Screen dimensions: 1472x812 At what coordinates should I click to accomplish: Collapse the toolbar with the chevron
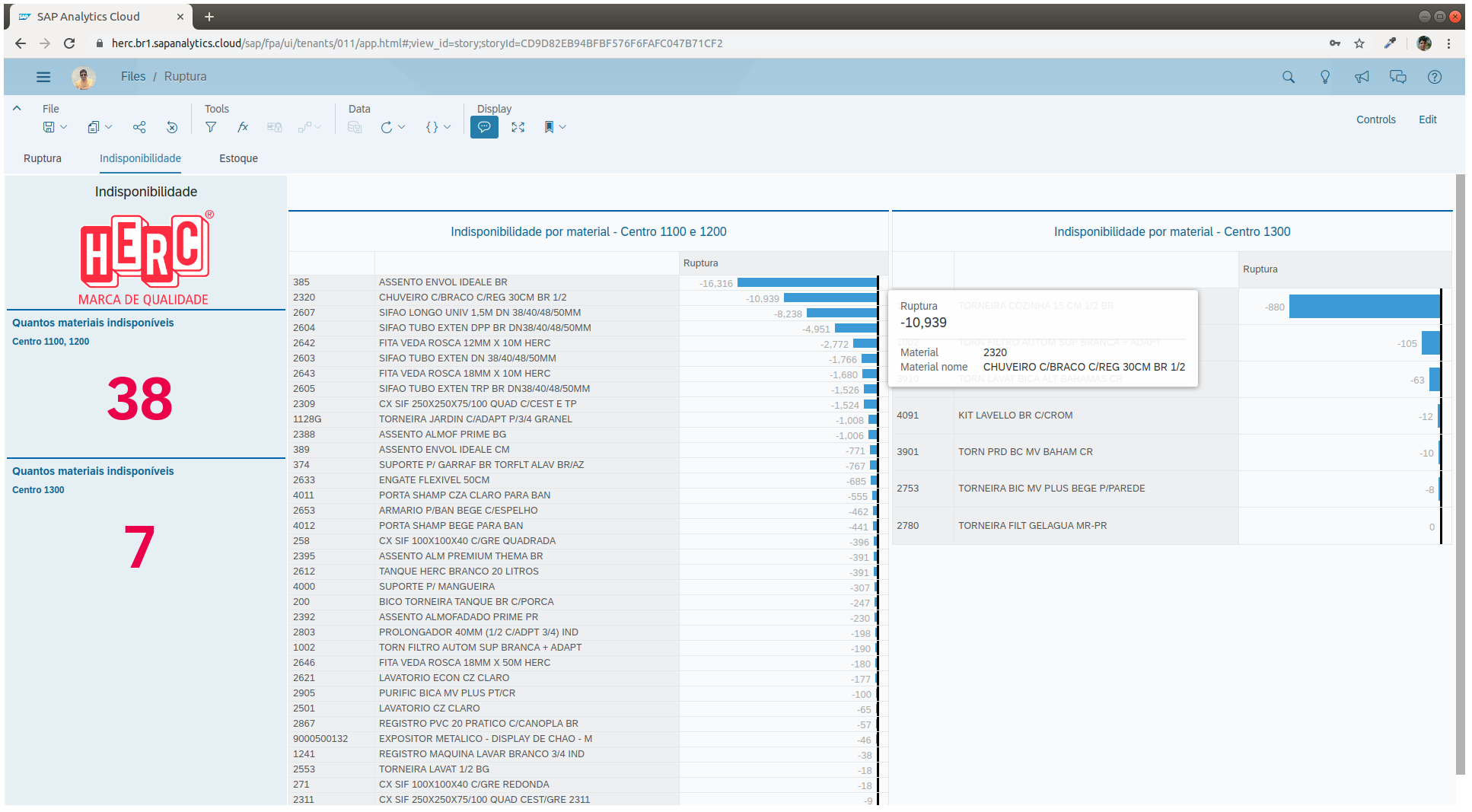(x=17, y=109)
